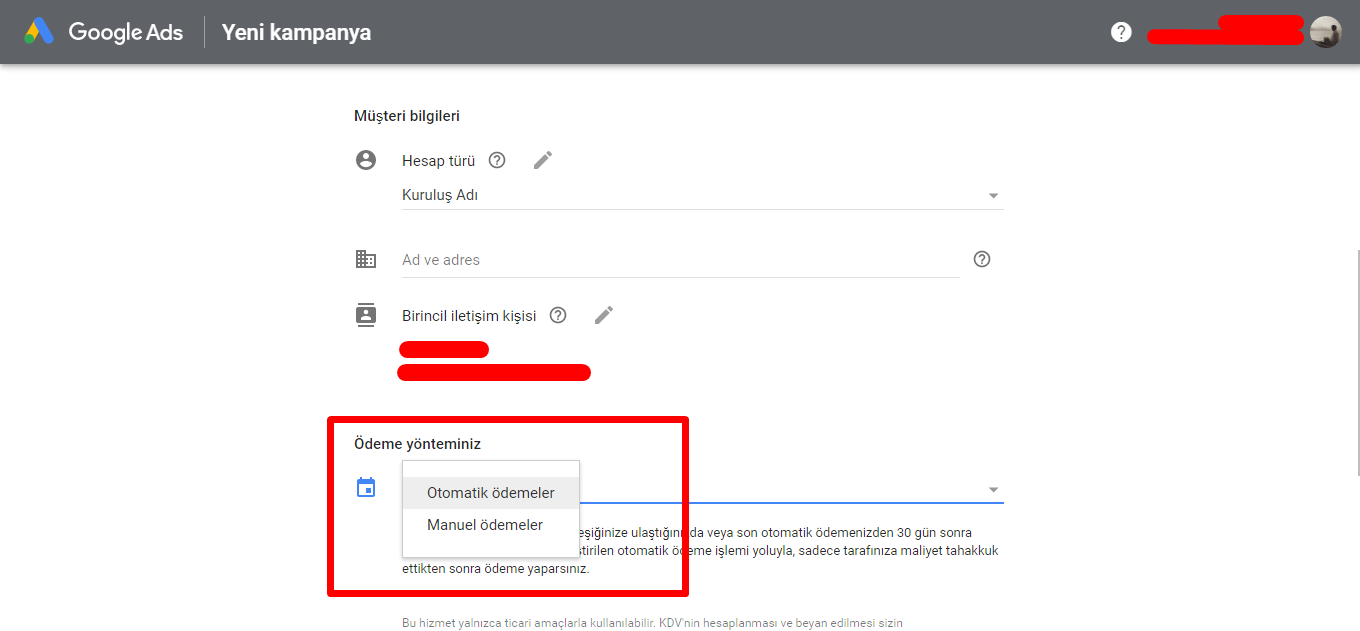
Task: Click the page's vertical scrollbar
Action: [x=1355, y=360]
